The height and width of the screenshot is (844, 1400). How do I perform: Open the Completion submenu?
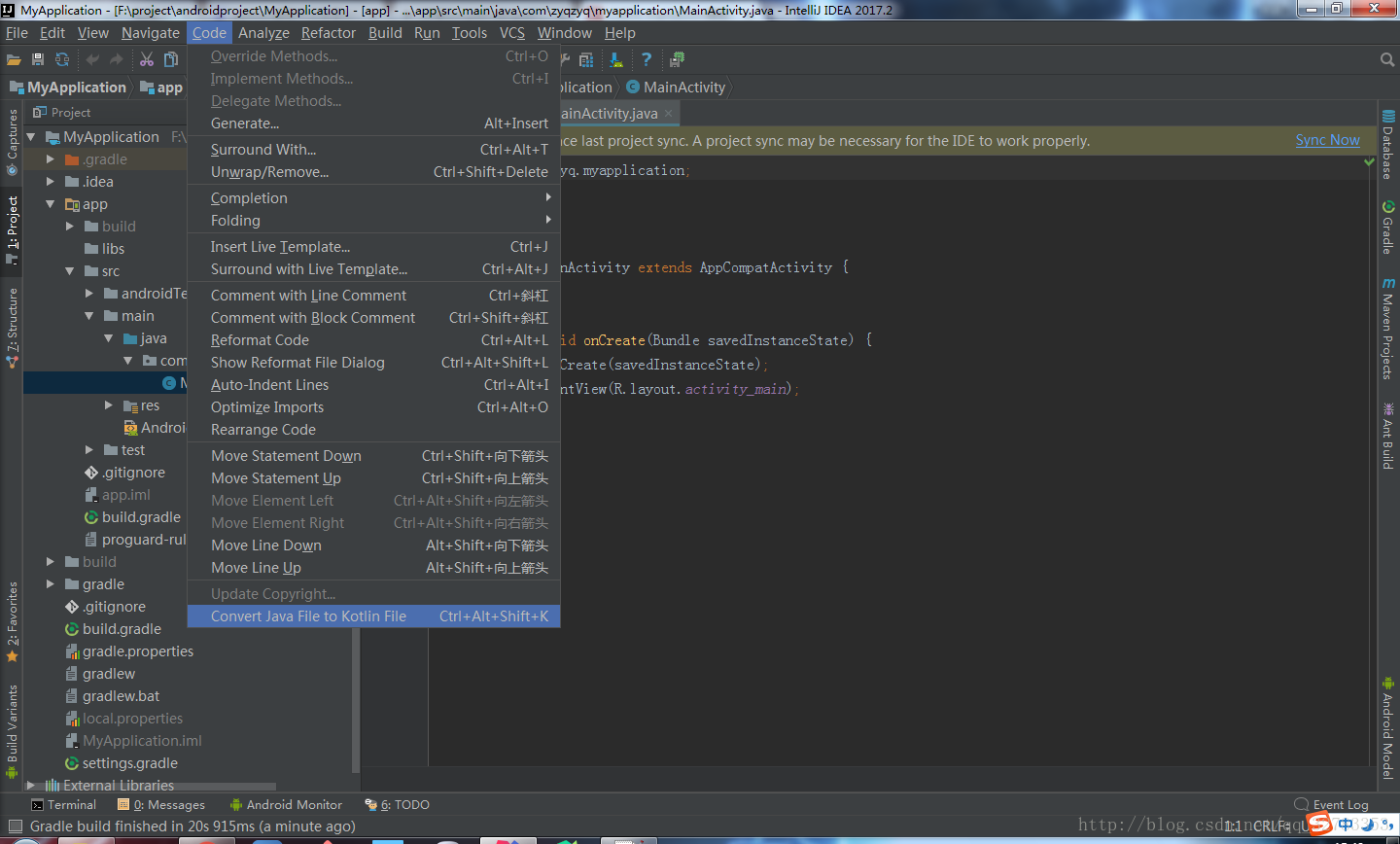pyautogui.click(x=373, y=198)
